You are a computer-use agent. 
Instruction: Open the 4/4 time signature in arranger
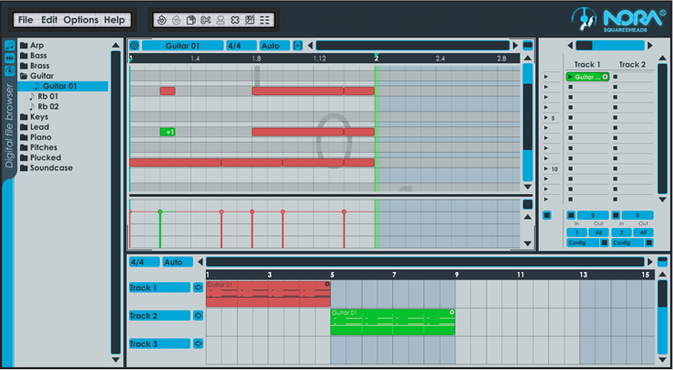(144, 262)
